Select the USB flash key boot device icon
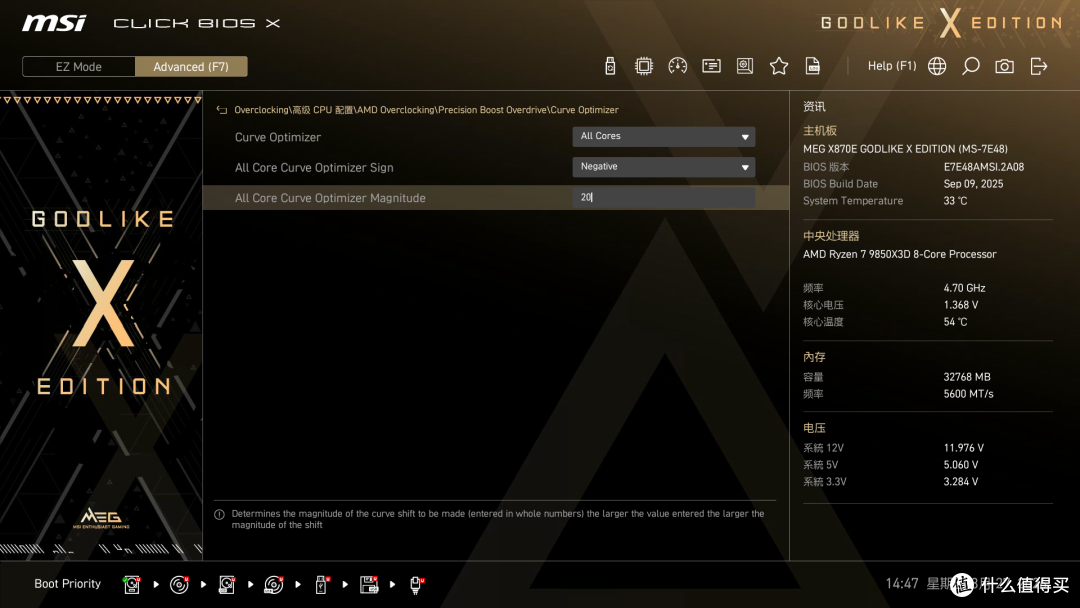 [x=322, y=585]
